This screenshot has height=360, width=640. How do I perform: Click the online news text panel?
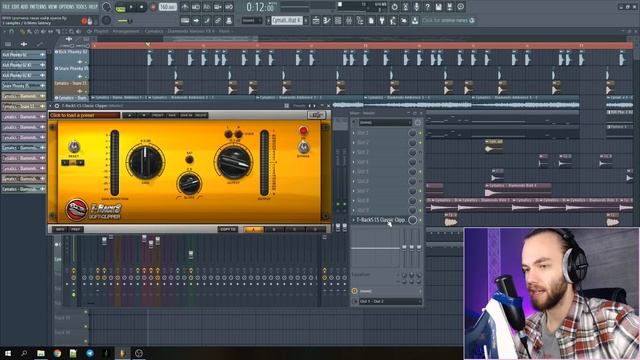point(448,20)
